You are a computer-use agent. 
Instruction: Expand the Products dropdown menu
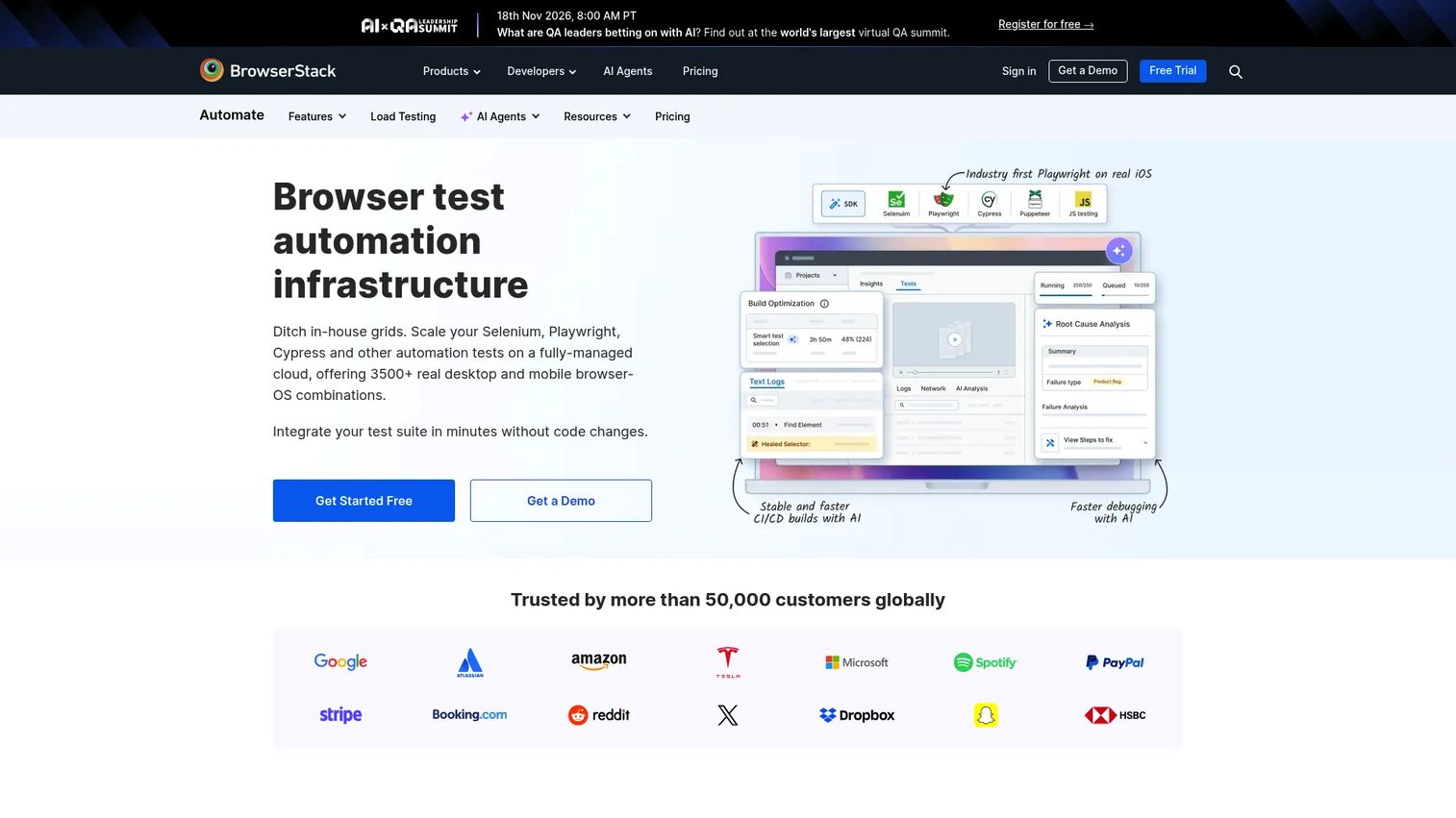pyautogui.click(x=451, y=71)
